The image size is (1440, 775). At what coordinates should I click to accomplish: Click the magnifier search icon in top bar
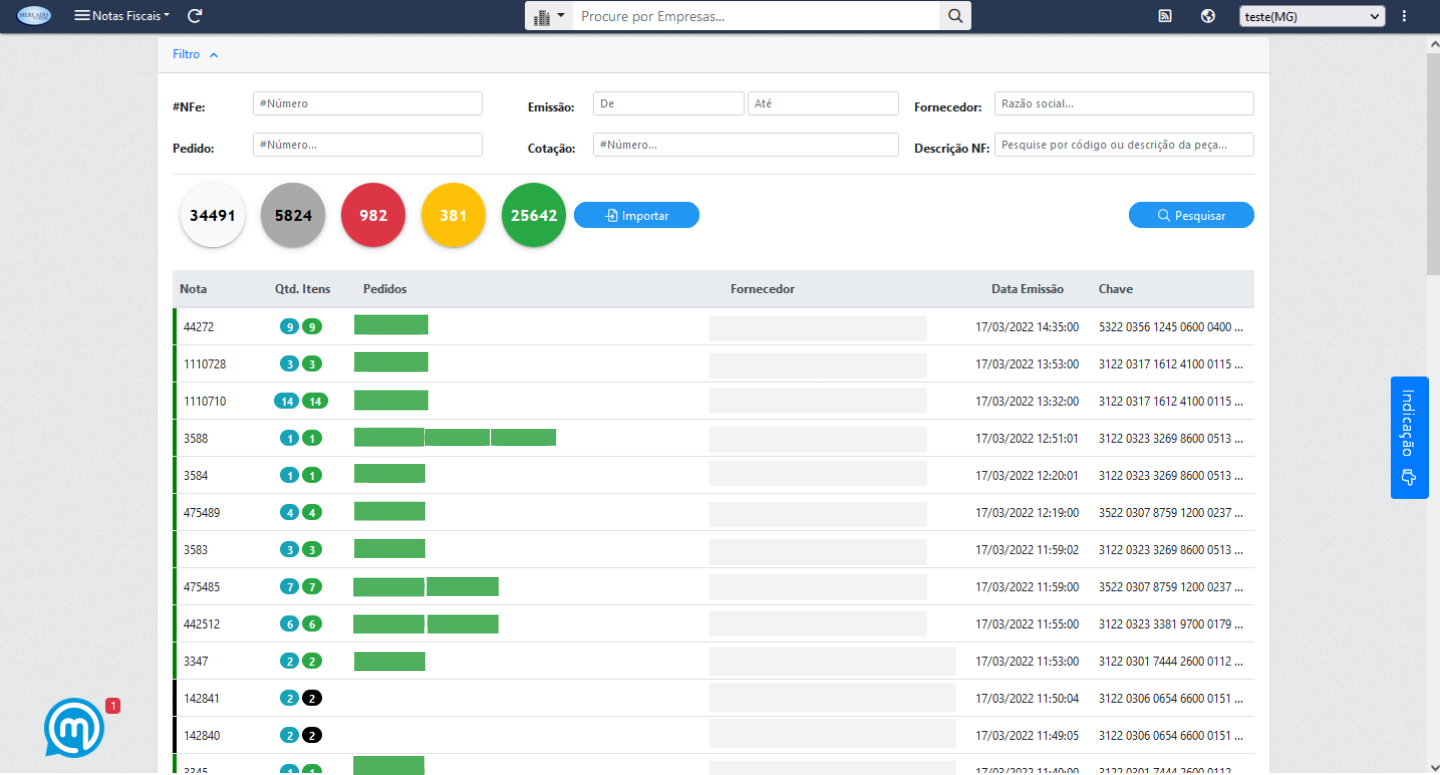point(955,16)
